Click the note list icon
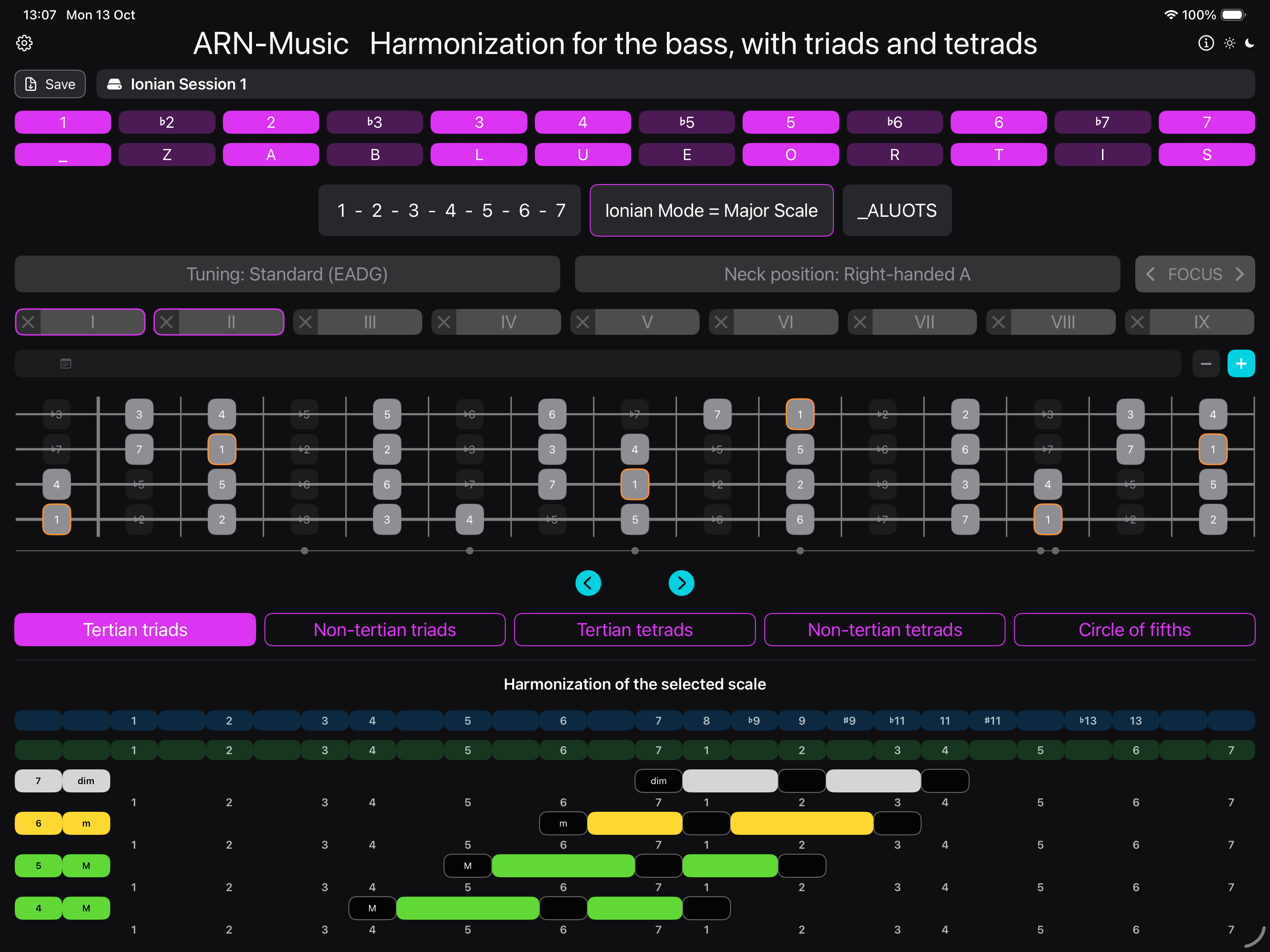The image size is (1270, 952). (x=66, y=364)
